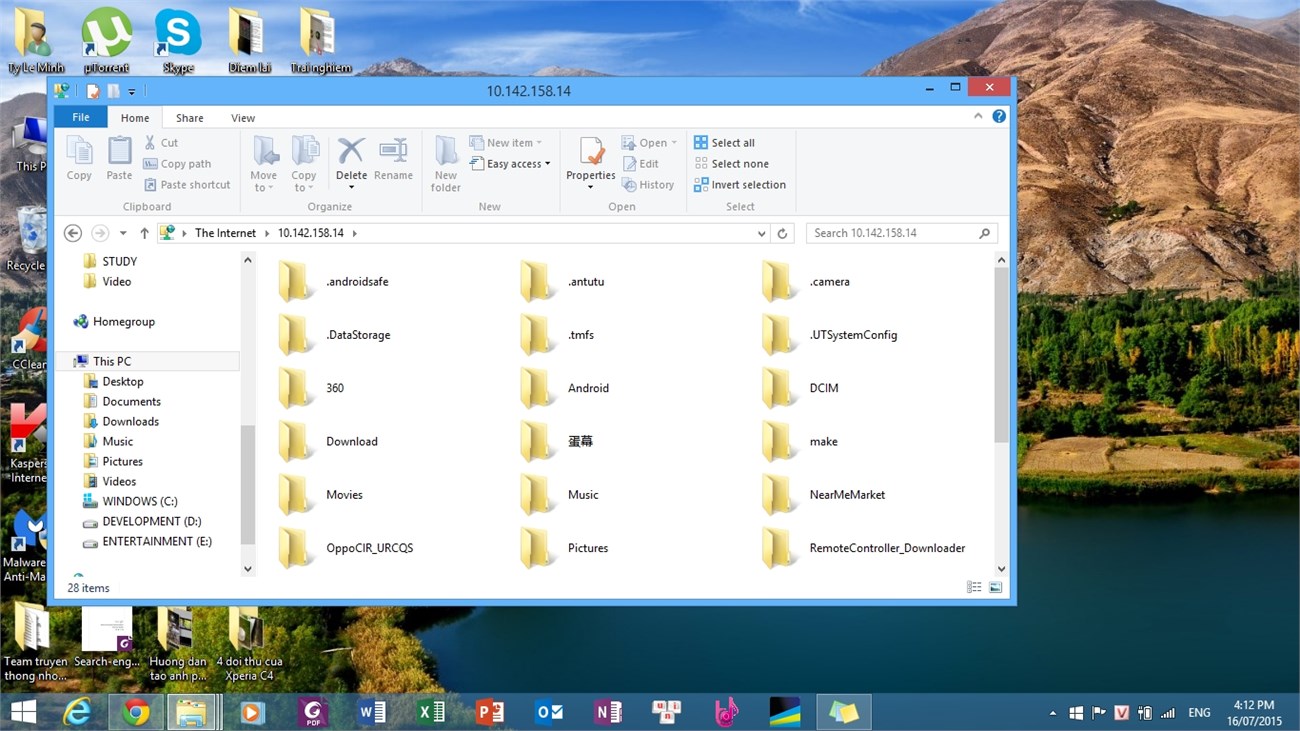Expand the Delete dropdown arrow
This screenshot has width=1300, height=731.
(351, 187)
